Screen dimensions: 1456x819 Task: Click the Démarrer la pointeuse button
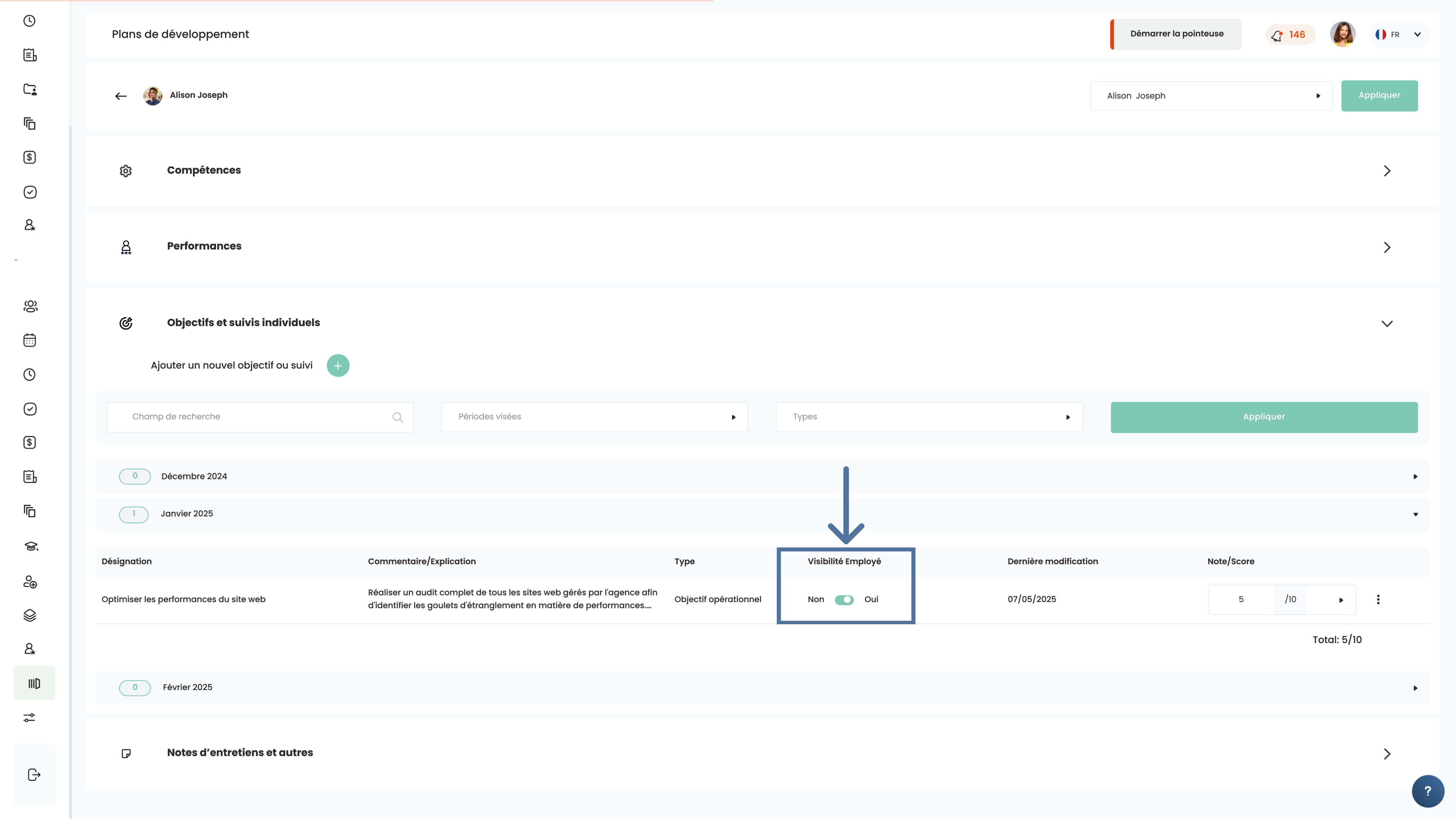[x=1176, y=34]
